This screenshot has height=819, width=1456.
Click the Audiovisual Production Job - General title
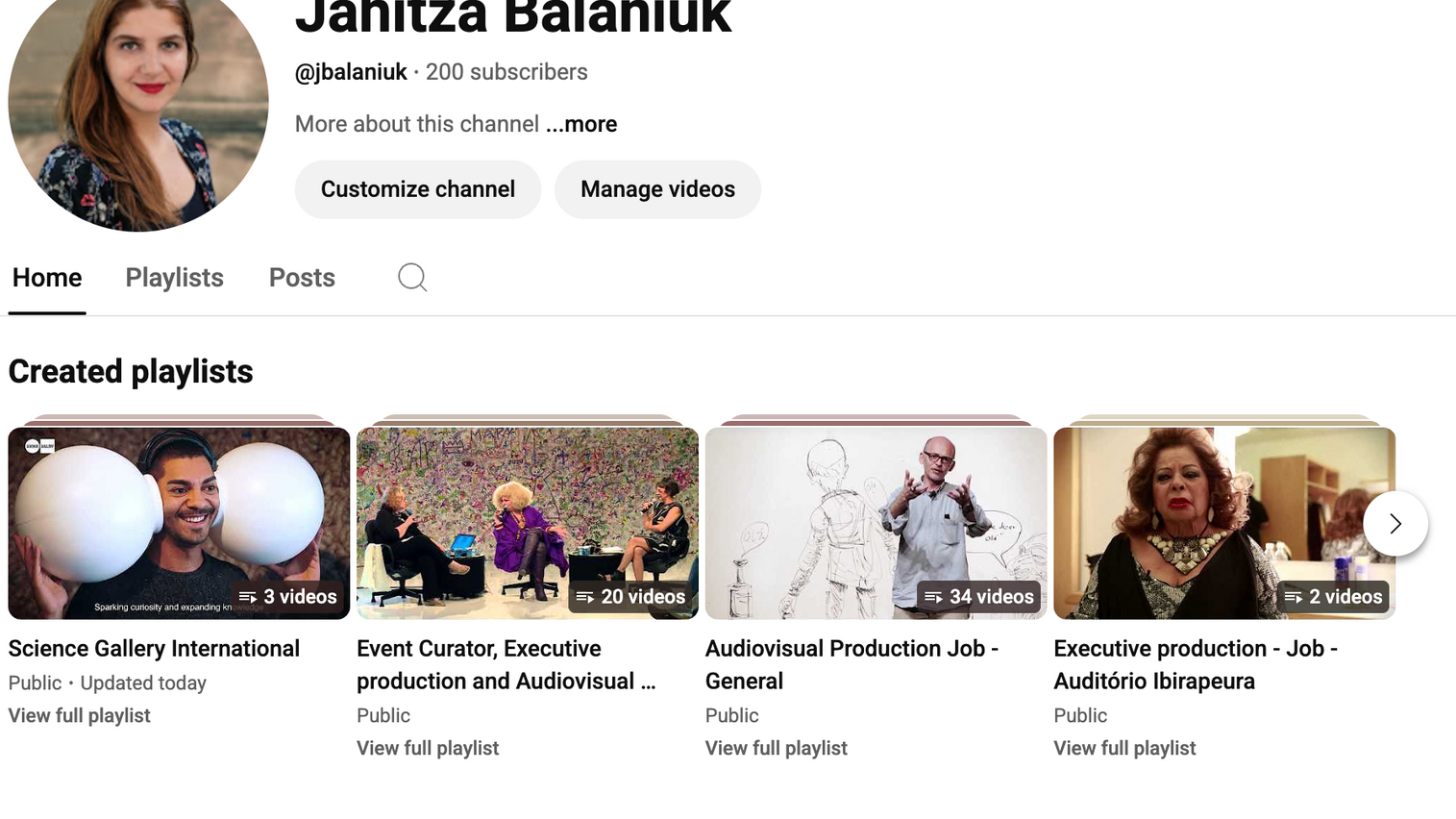tap(851, 664)
